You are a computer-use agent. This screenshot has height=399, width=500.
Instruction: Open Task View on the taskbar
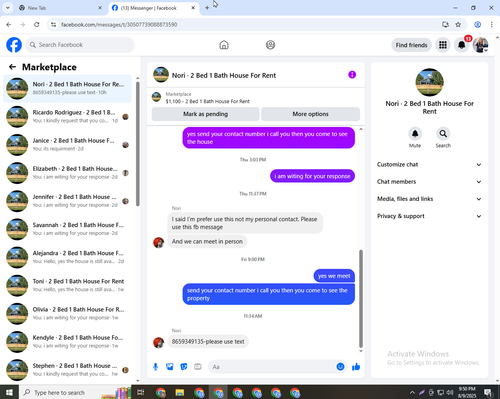(141, 392)
